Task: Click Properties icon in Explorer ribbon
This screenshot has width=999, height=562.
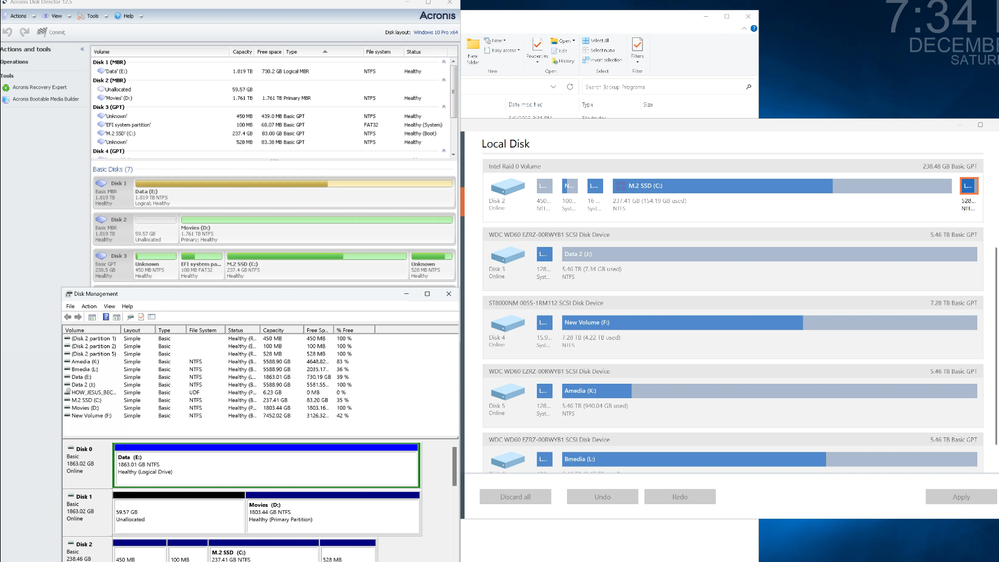Action: pos(537,49)
